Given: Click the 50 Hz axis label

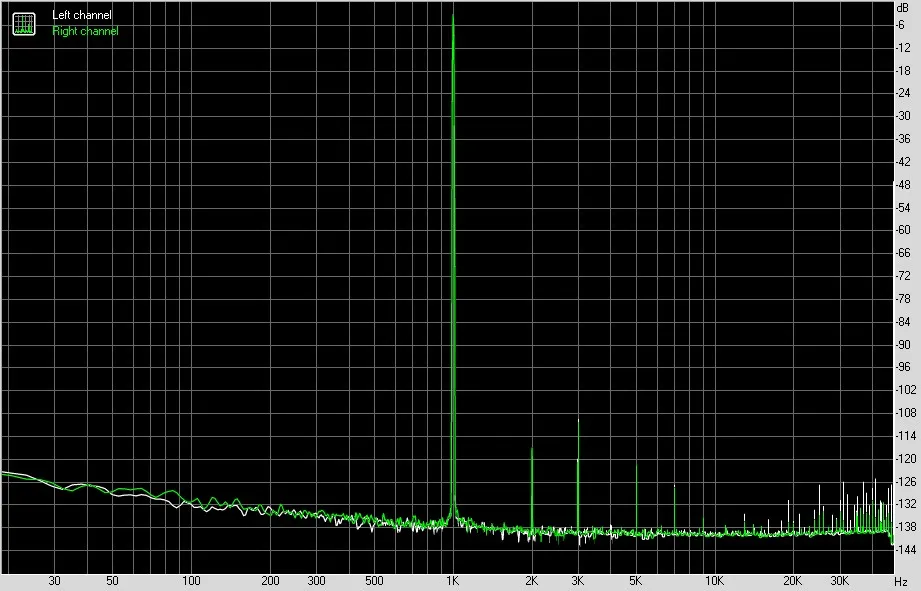Looking at the screenshot, I should click(112, 581).
